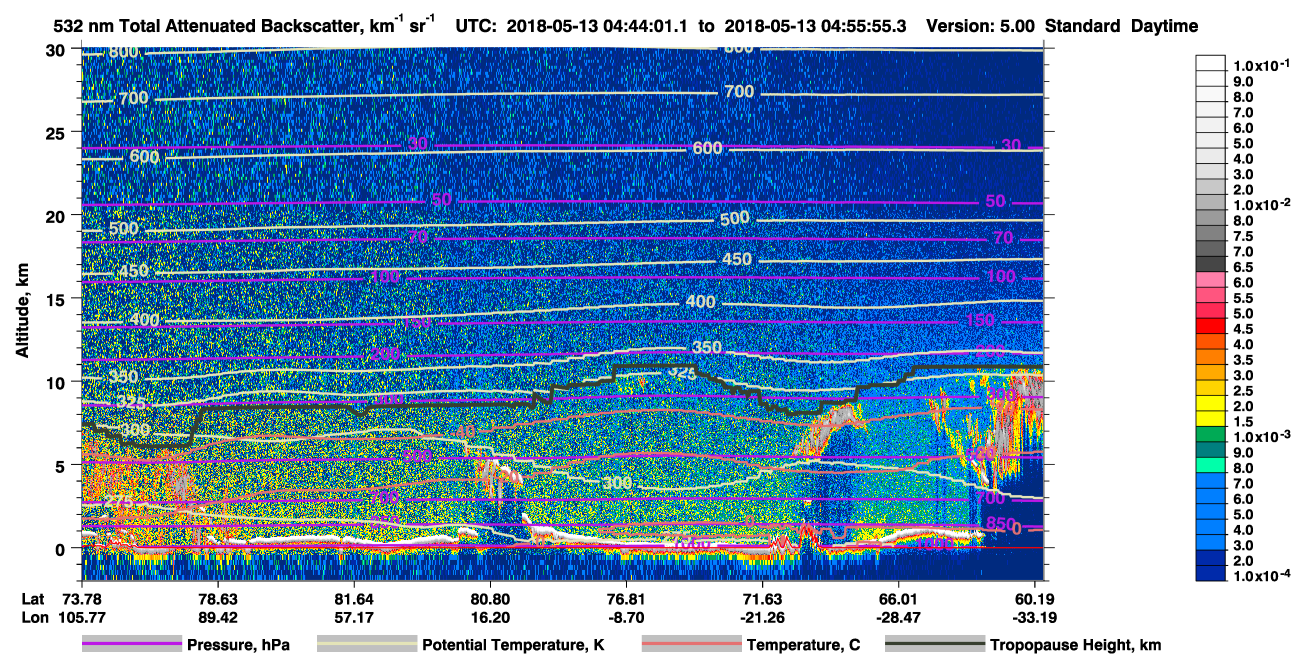Click the 'Pressure, hPa' legend label
Image resolution: width=1300 pixels, height=667 pixels.
(x=238, y=646)
